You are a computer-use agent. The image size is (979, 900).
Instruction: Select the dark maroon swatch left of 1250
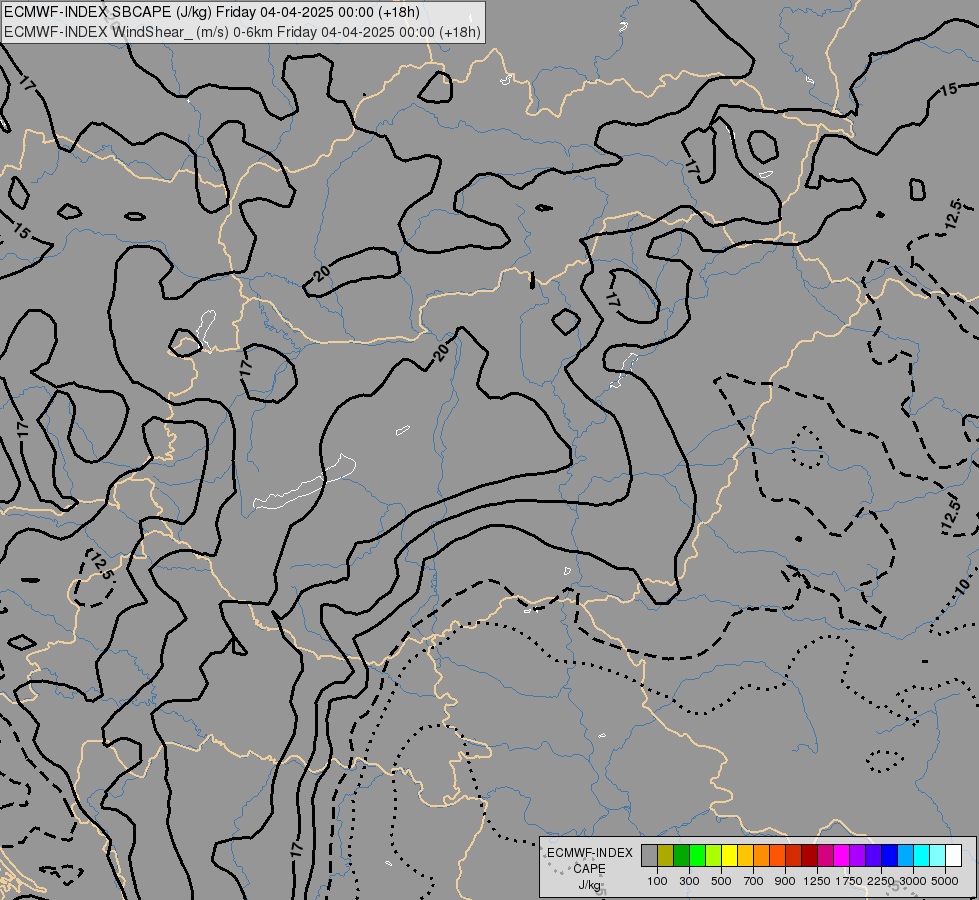[x=810, y=855]
